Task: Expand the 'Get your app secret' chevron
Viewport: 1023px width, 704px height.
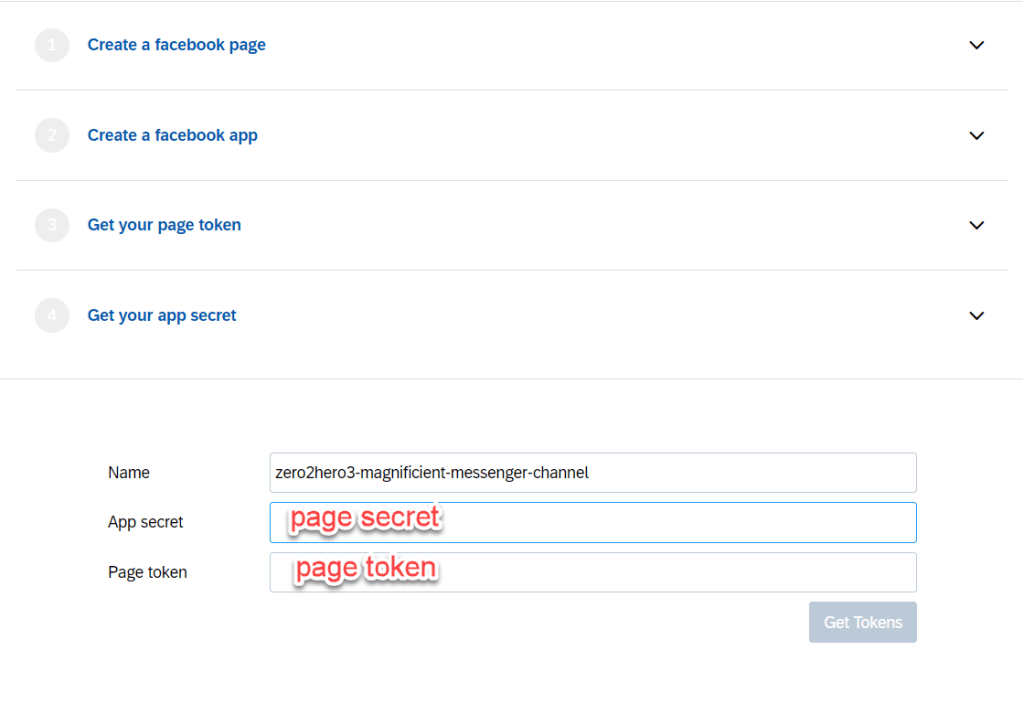Action: coord(977,315)
